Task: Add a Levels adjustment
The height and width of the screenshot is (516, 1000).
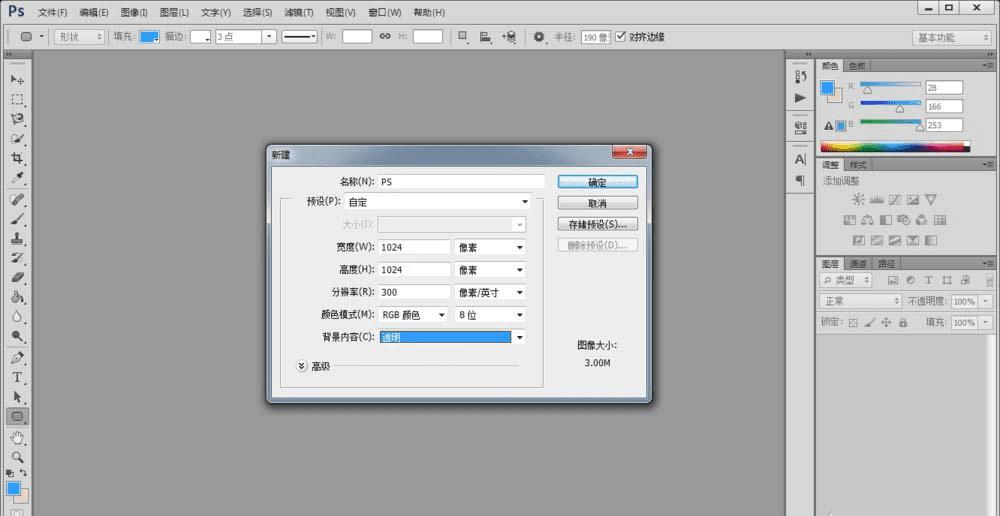Action: coord(876,200)
